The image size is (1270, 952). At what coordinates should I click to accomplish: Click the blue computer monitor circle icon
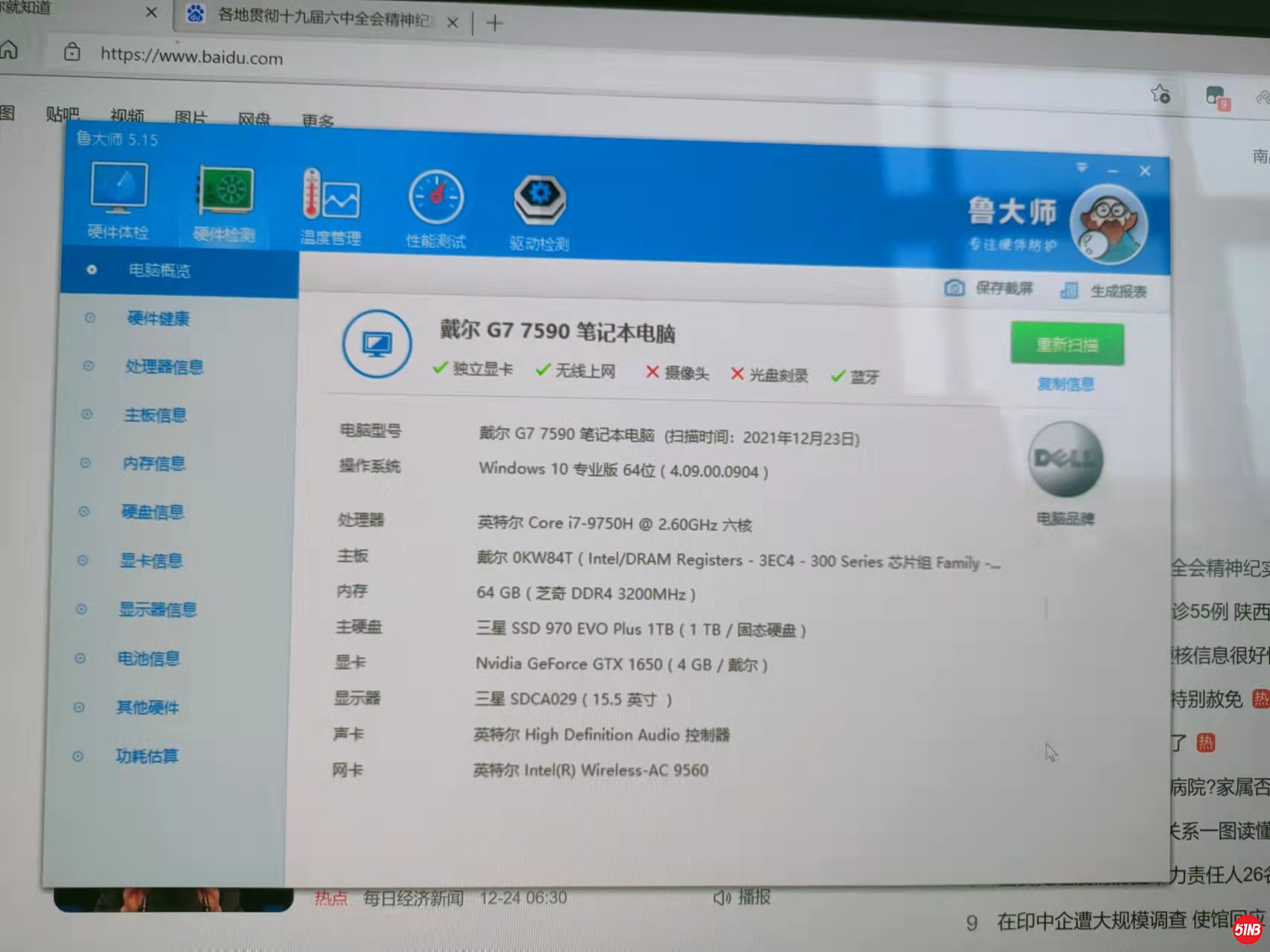[377, 344]
